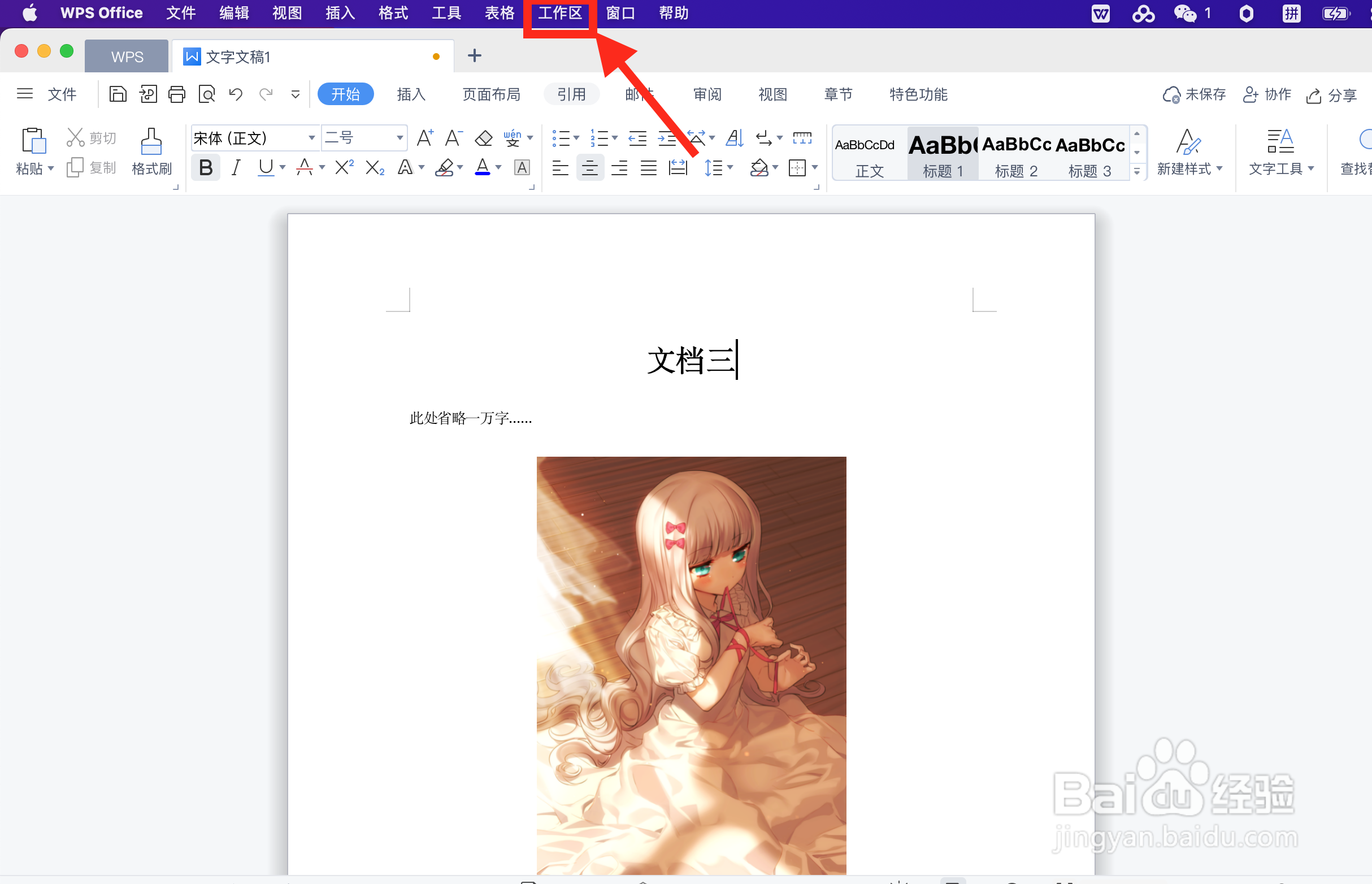Click the Export to PDF icon
The image size is (1372, 884).
point(147,94)
